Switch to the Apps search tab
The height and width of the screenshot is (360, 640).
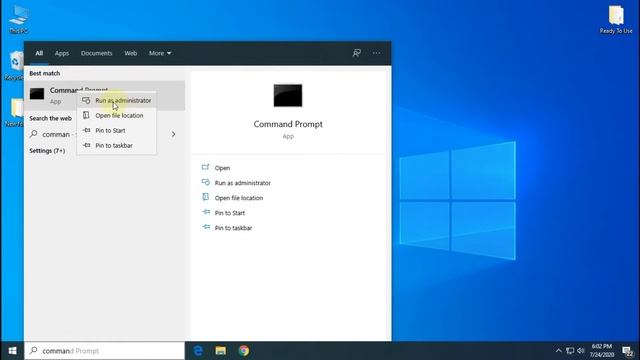[x=62, y=53]
